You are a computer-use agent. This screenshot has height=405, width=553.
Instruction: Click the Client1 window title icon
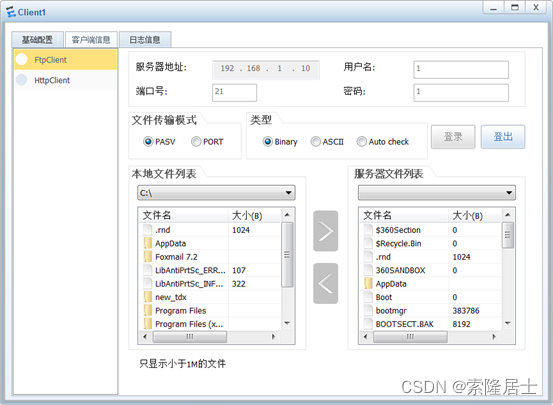pyautogui.click(x=11, y=12)
